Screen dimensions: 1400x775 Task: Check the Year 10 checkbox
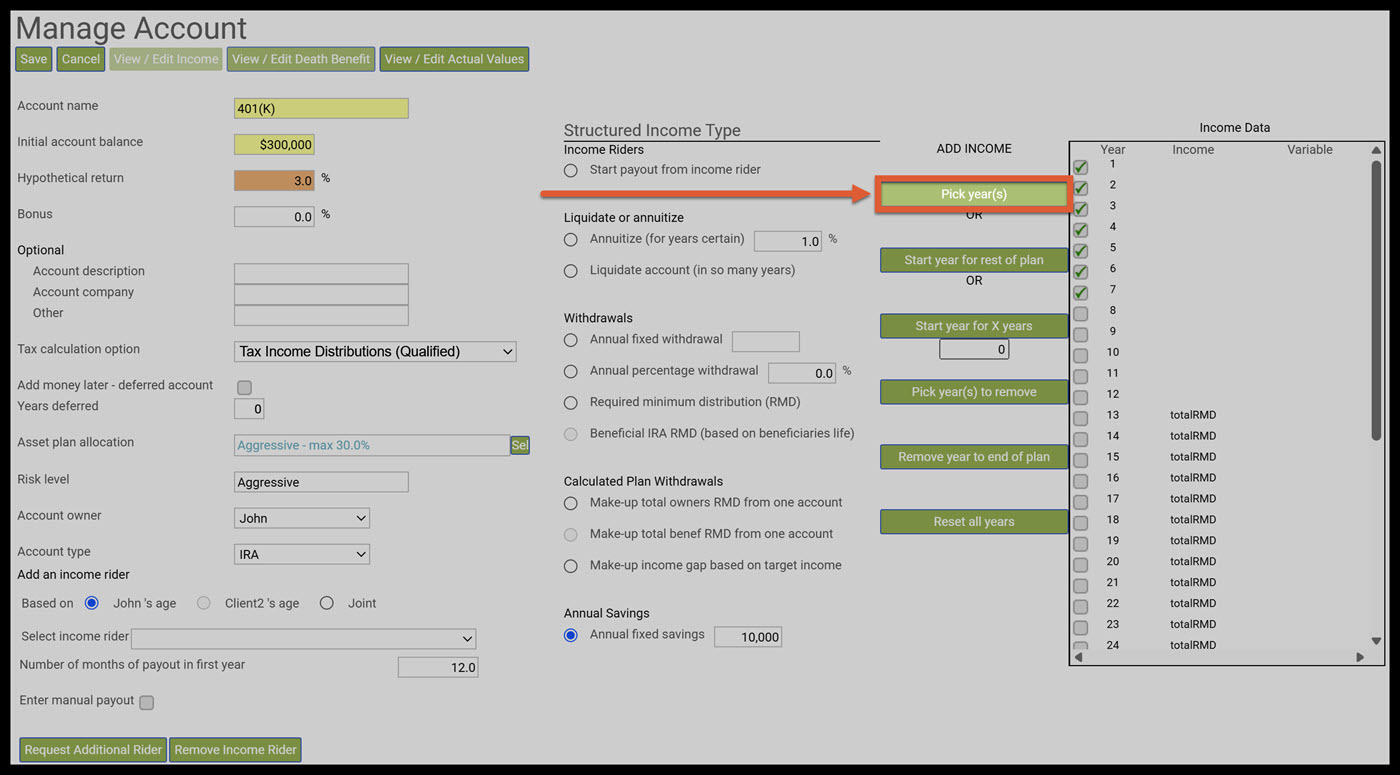tap(1080, 356)
